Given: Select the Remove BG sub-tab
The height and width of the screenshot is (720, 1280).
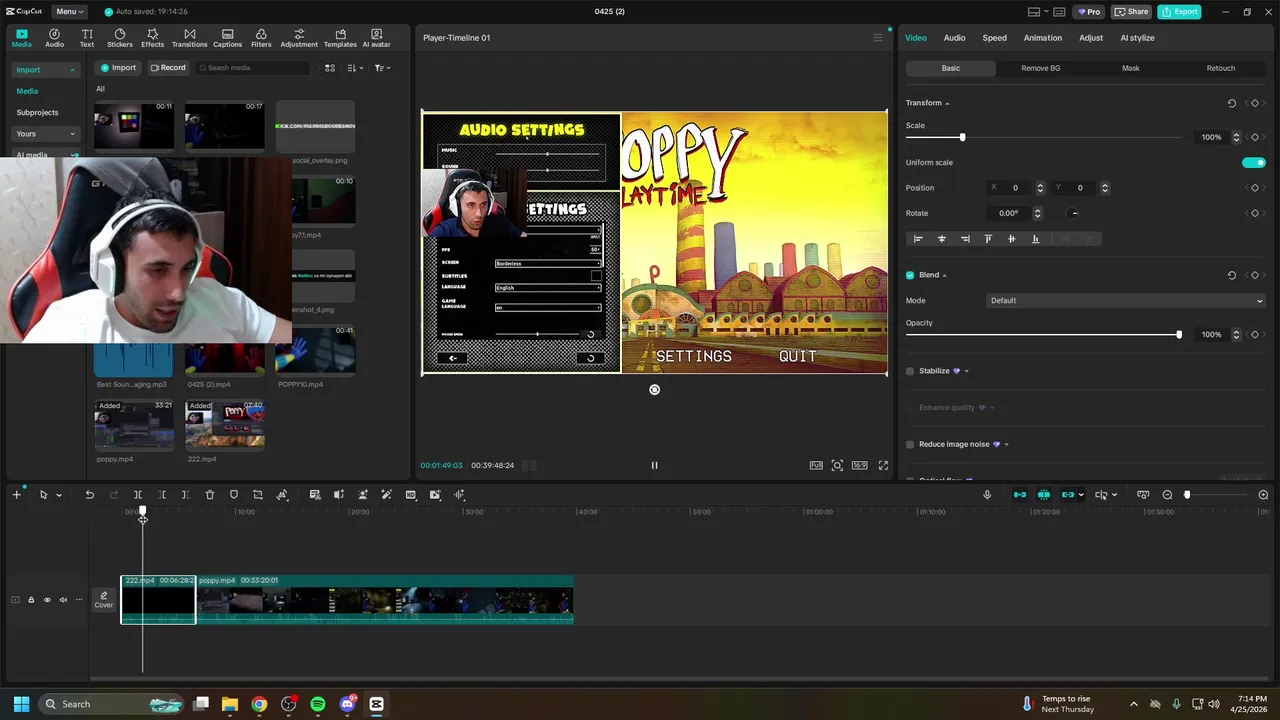Looking at the screenshot, I should (x=1040, y=68).
